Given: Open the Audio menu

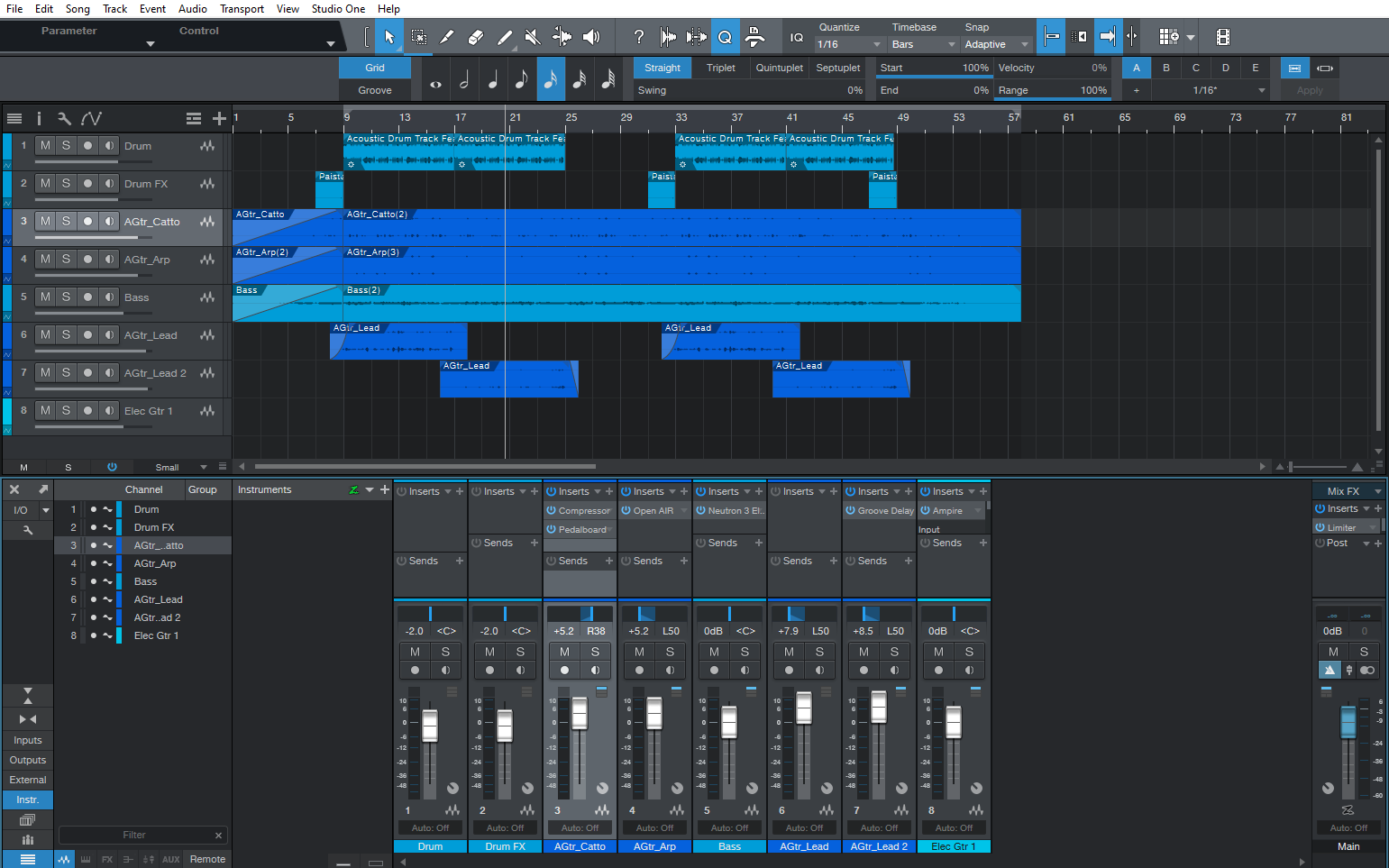Looking at the screenshot, I should coord(192,8).
